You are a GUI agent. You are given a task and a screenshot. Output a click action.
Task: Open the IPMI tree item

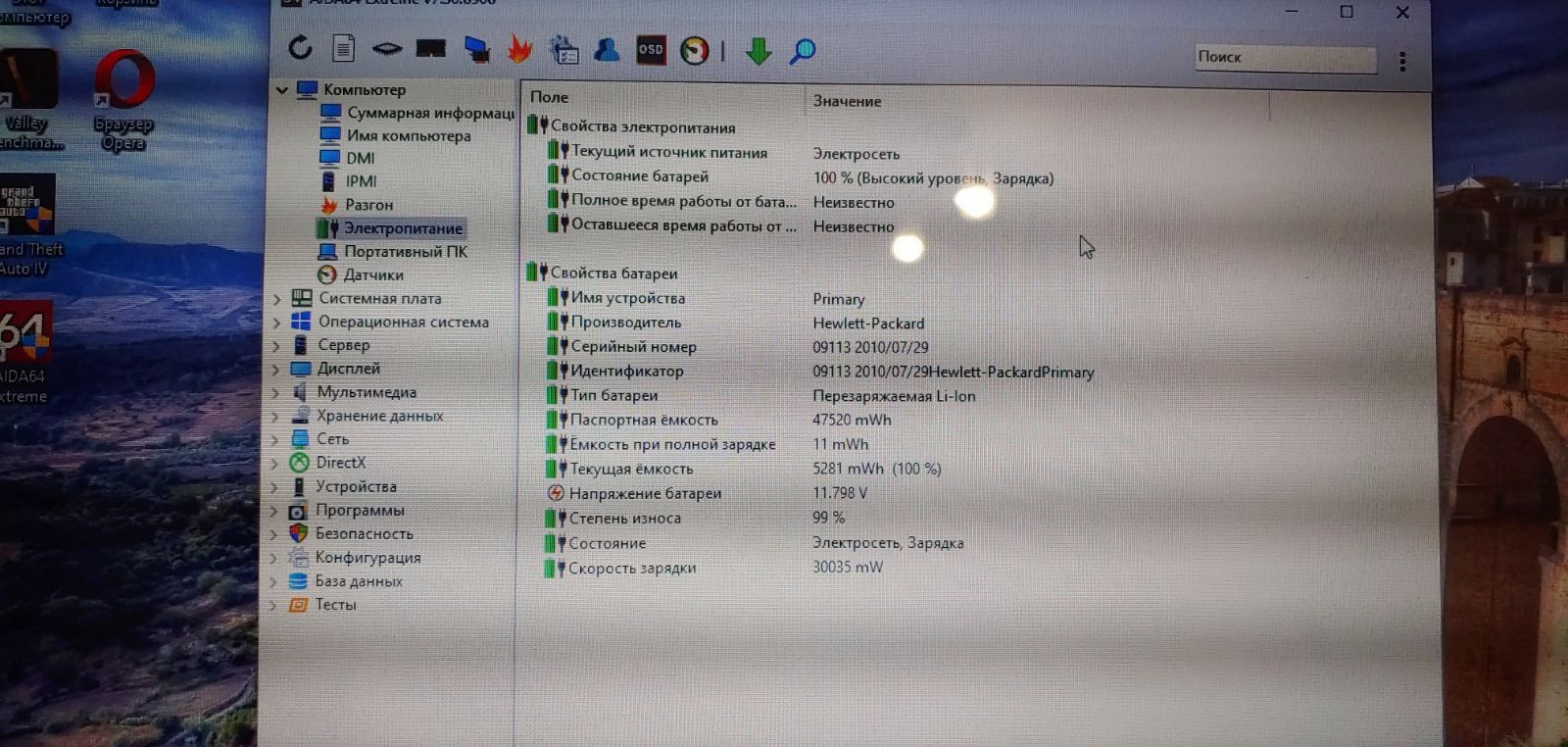(348, 181)
